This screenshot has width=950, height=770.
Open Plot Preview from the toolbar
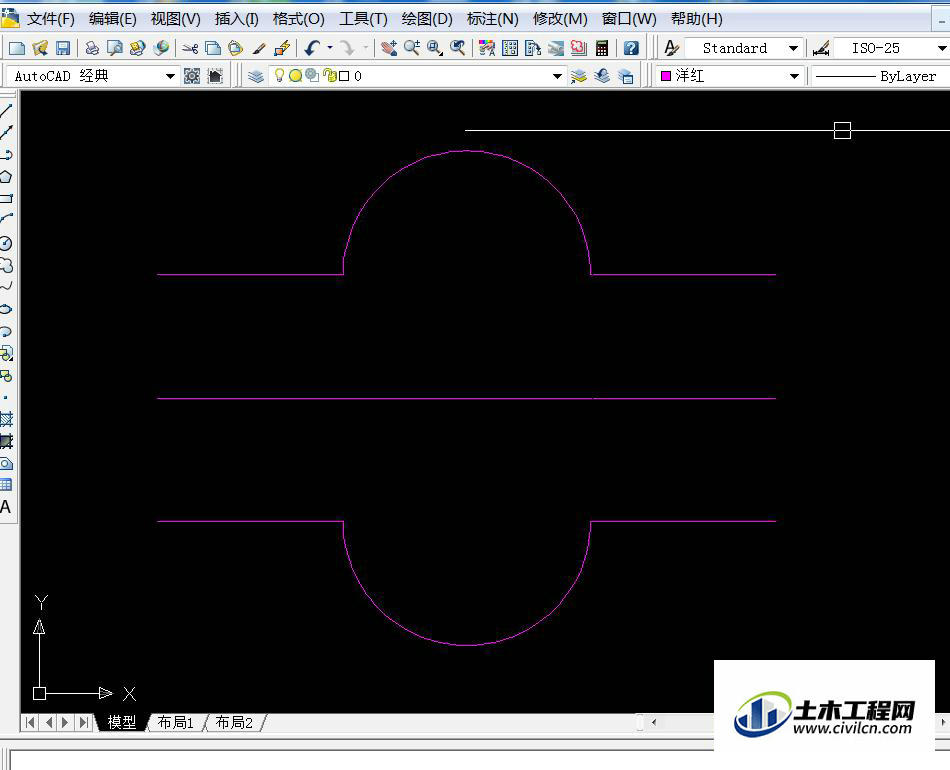point(115,48)
